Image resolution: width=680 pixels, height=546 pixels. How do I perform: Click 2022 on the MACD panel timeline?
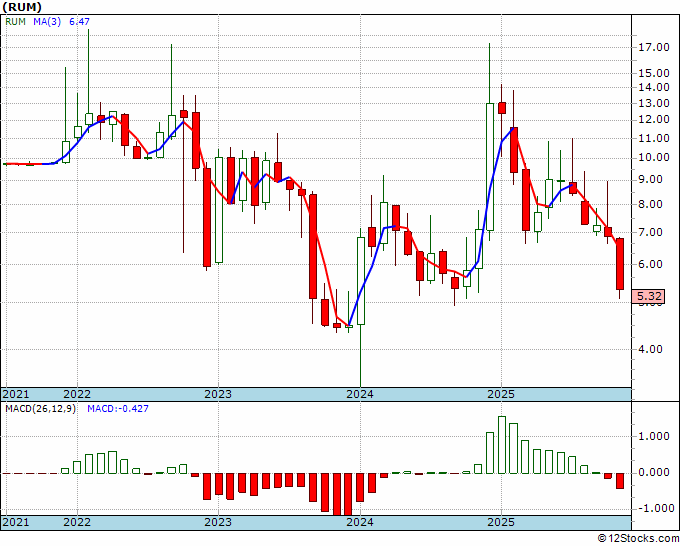point(77,522)
